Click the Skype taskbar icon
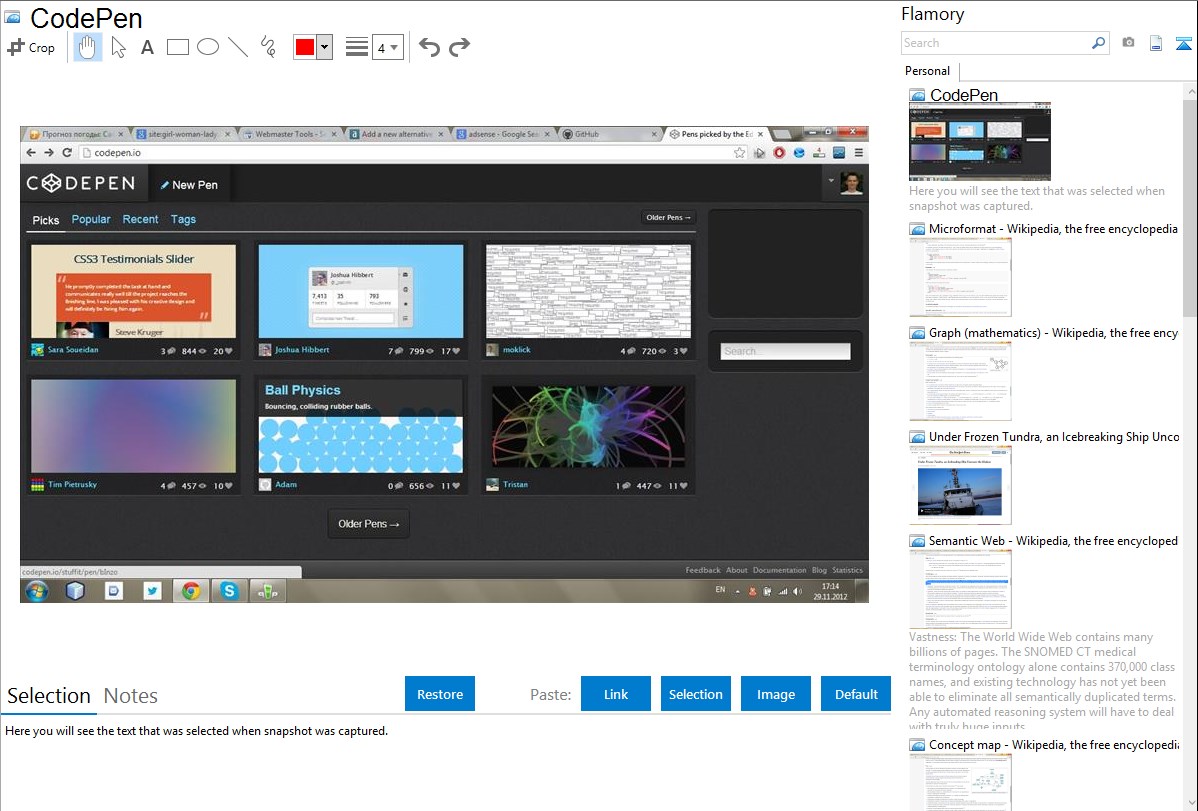 point(229,591)
